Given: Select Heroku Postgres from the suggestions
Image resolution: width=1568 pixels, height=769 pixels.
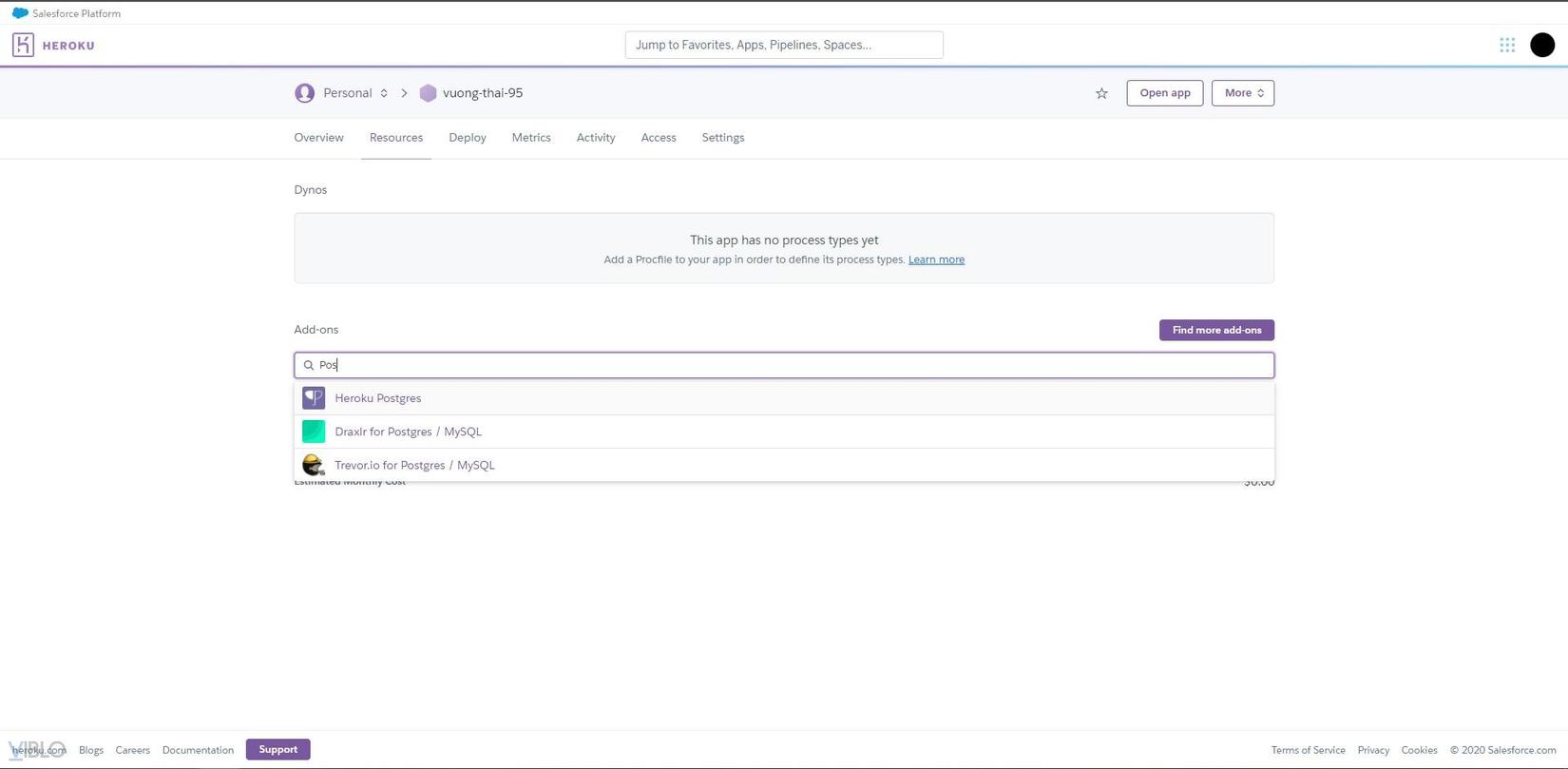Looking at the screenshot, I should (x=784, y=398).
